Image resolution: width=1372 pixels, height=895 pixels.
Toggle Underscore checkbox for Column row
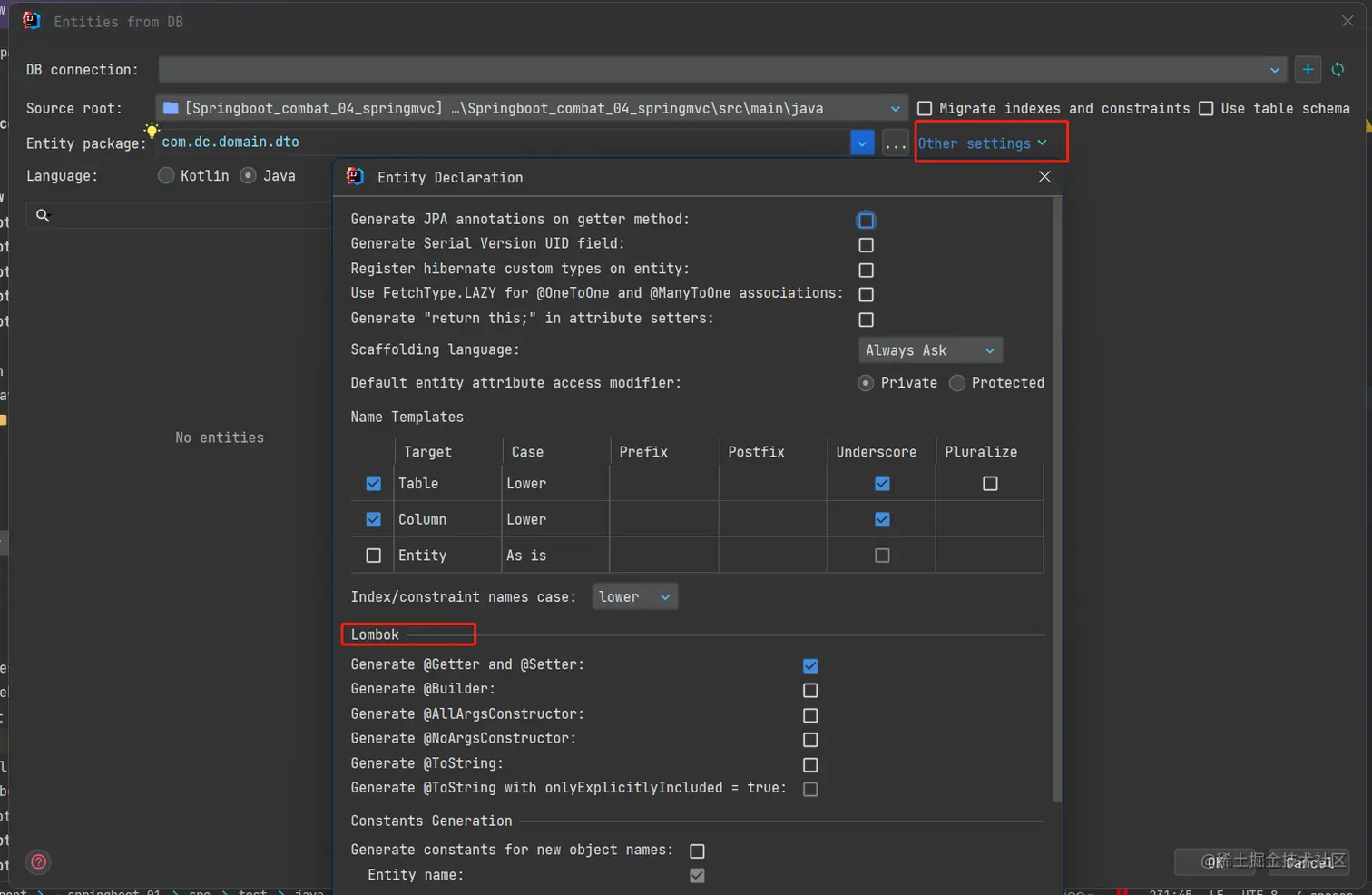click(882, 519)
